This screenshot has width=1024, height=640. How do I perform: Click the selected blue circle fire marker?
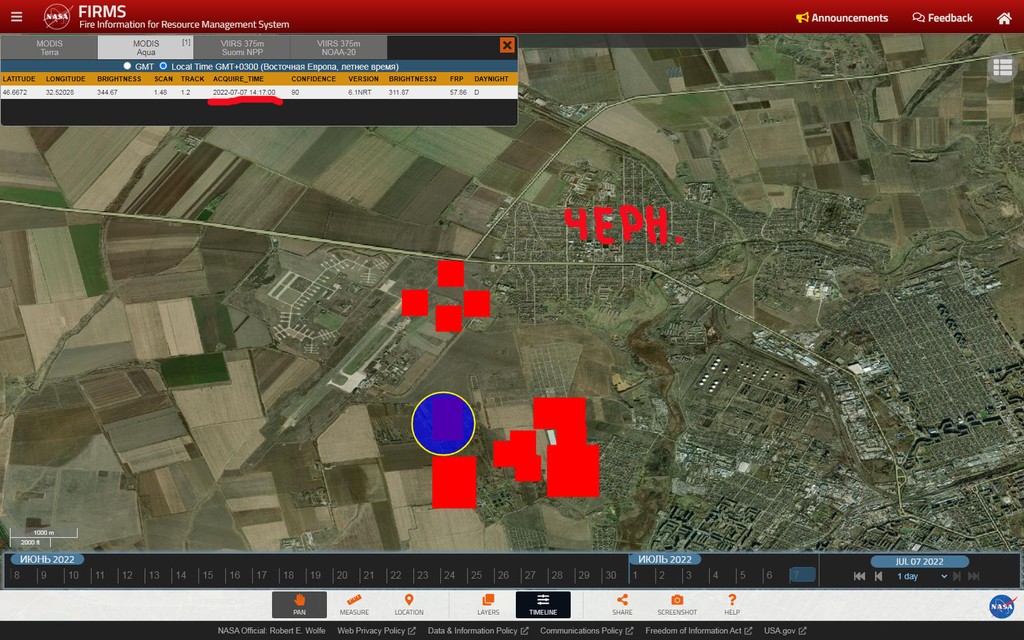pos(443,423)
